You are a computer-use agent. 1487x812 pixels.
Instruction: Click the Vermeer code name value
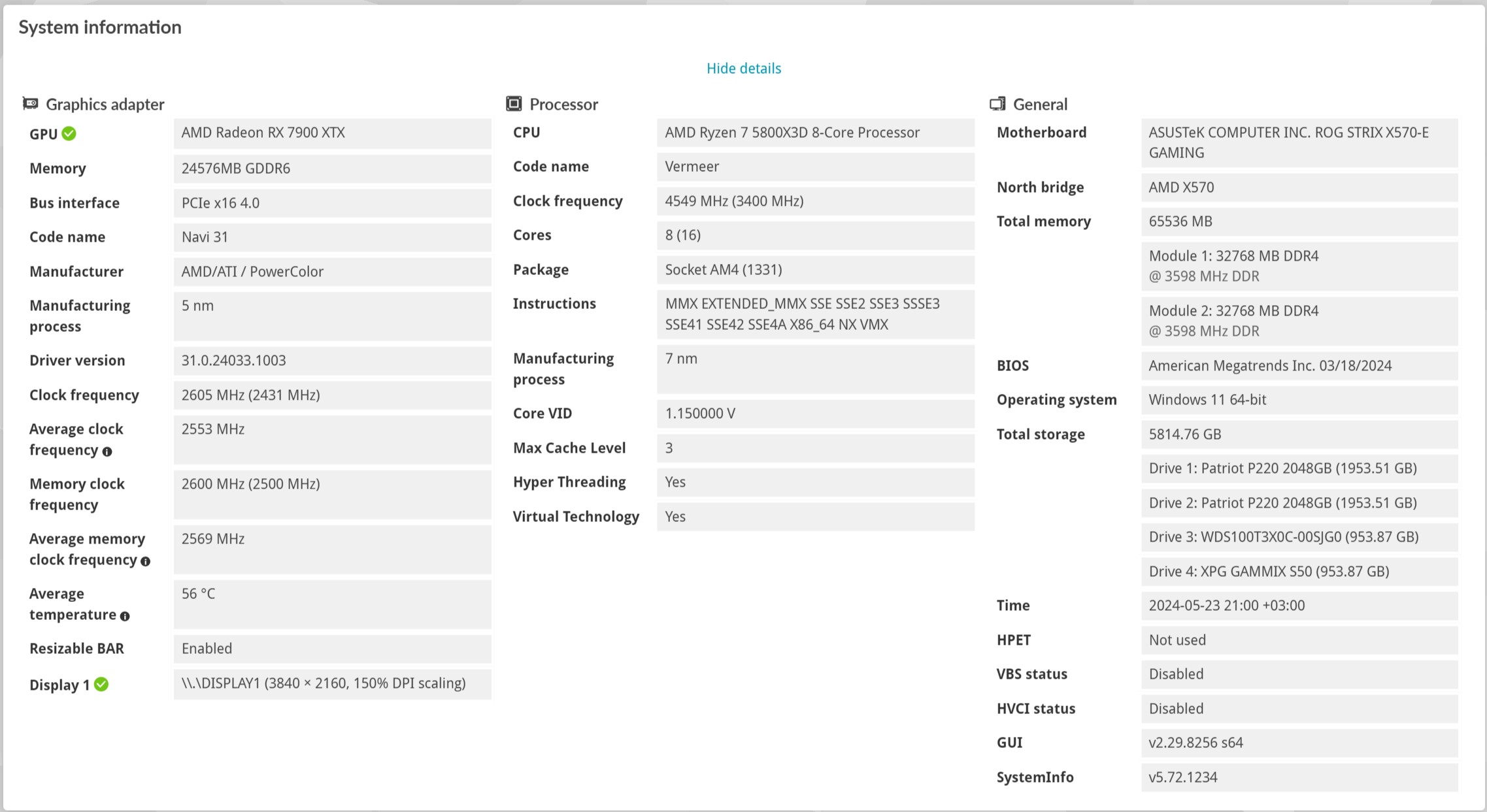816,167
